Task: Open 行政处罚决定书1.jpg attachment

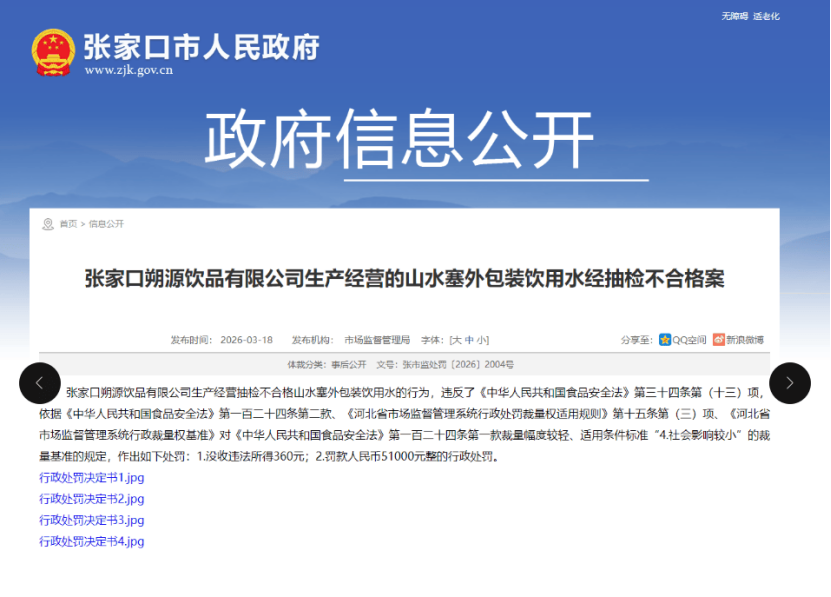Action: point(92,478)
